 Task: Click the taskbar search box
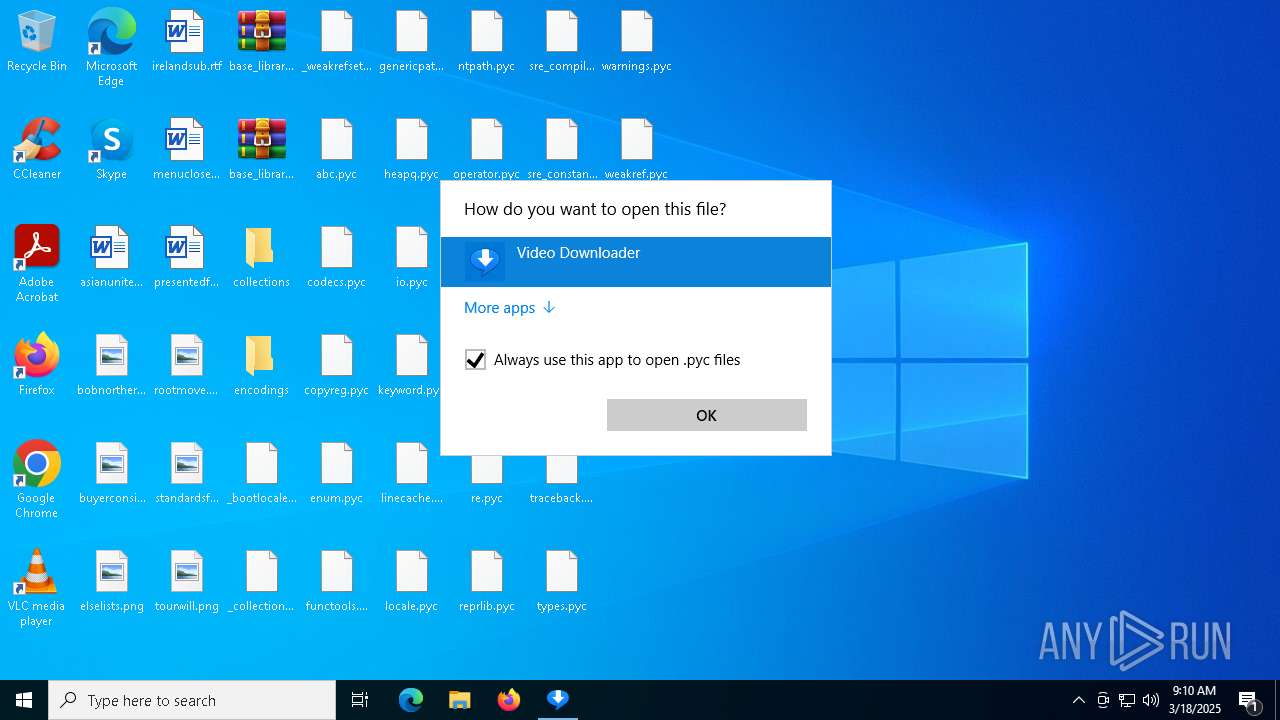[x=192, y=700]
